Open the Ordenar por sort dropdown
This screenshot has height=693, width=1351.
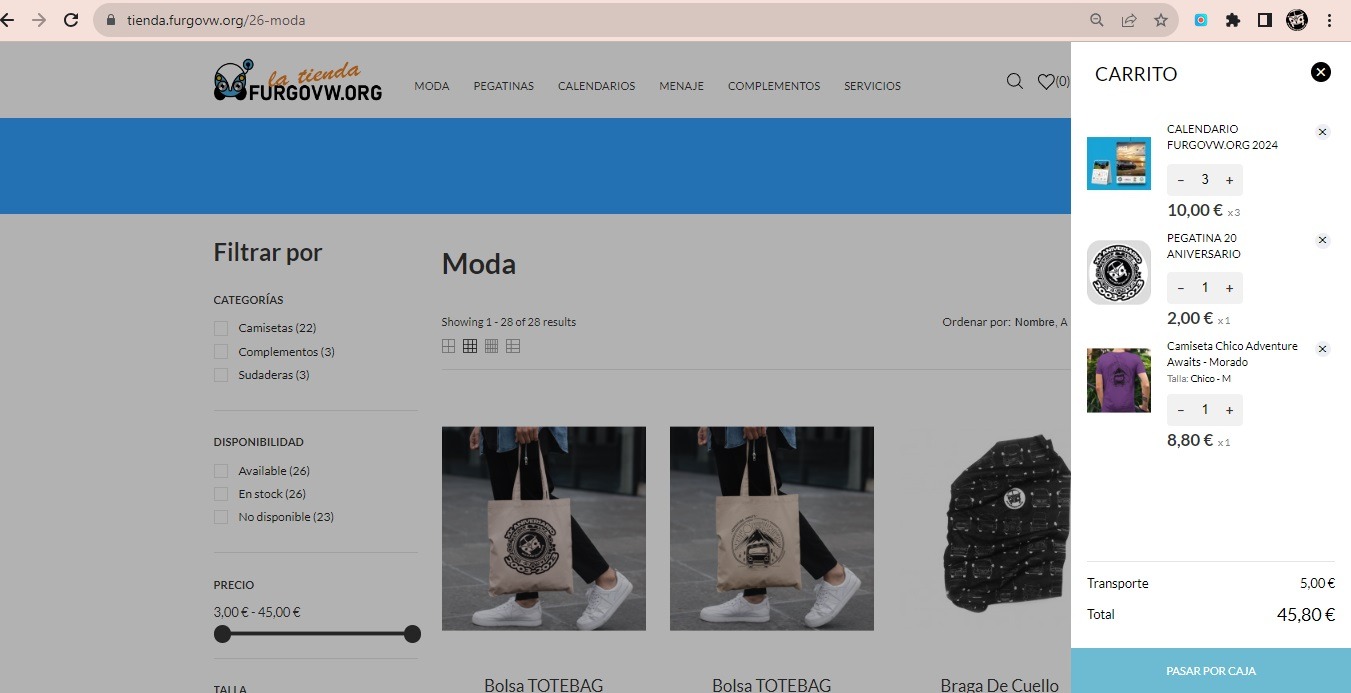coord(1041,322)
